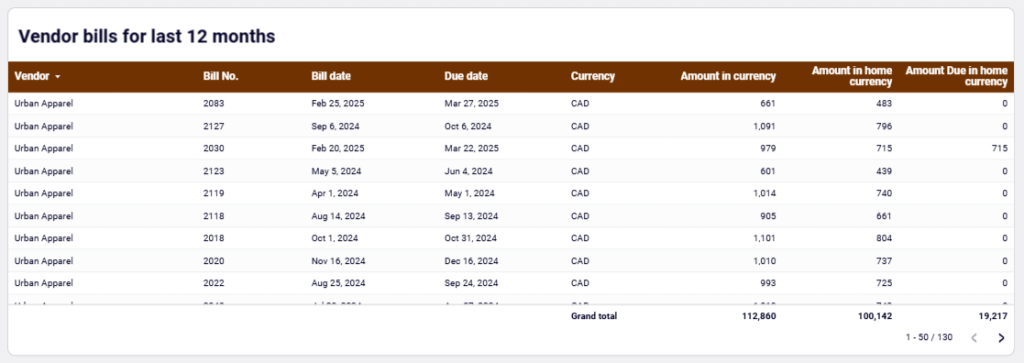Screen dimensions: 1024x363
Task: Select bill number 2020
Action: (214, 261)
